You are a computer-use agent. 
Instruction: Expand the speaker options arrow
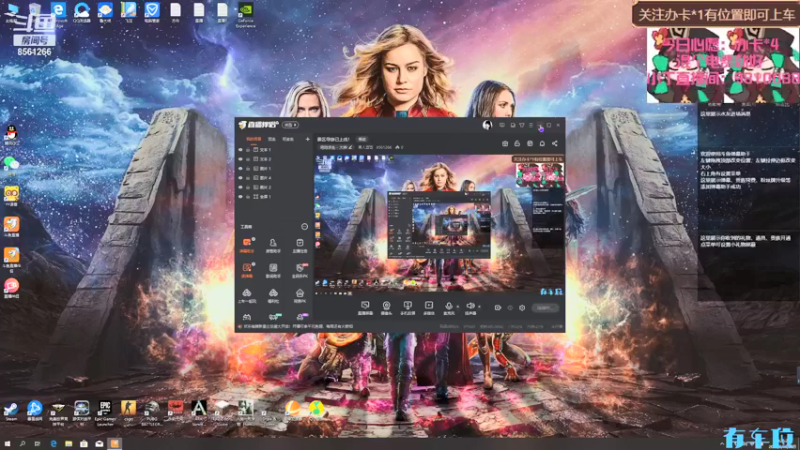tap(479, 307)
